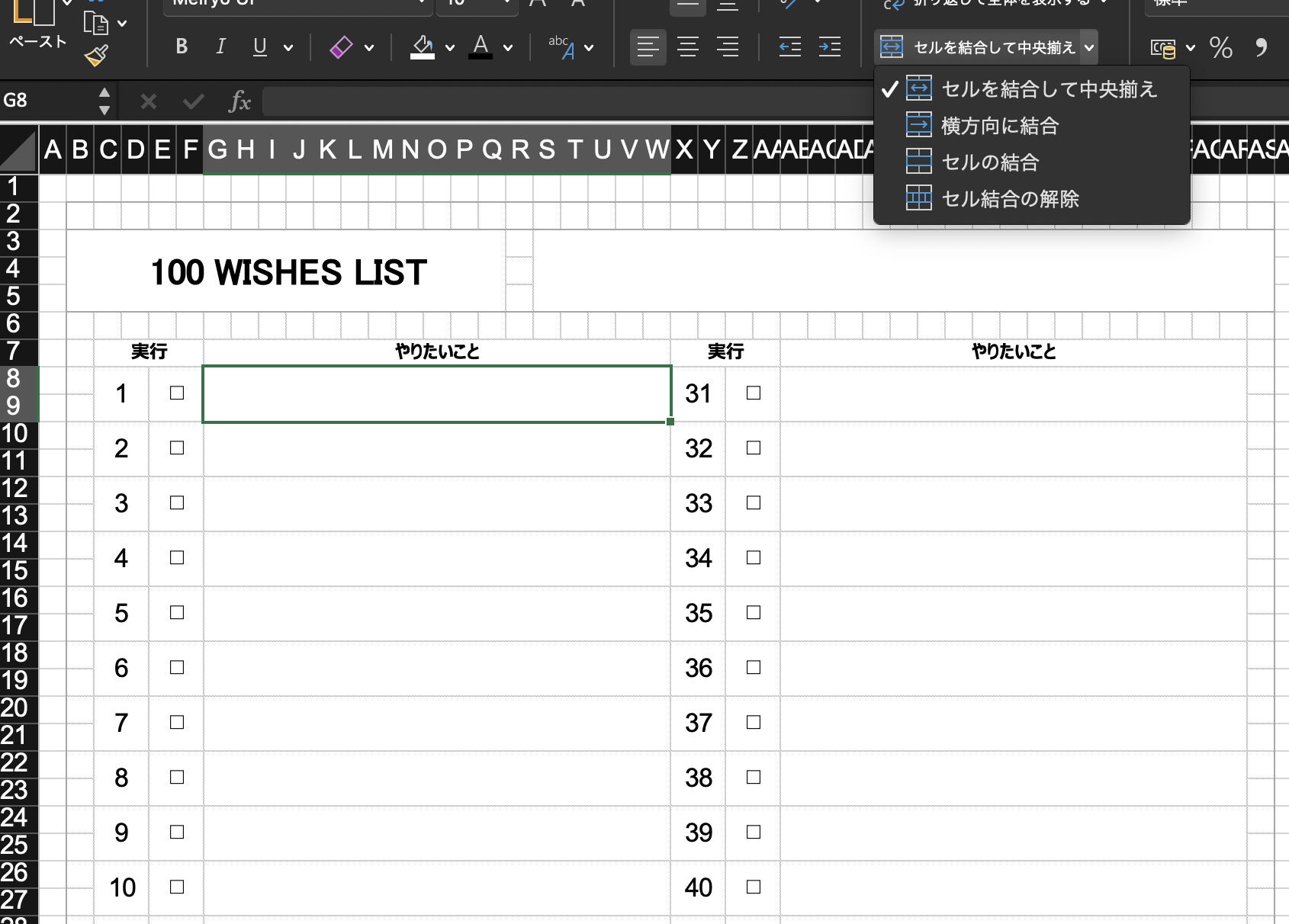This screenshot has height=924, width=1289.
Task: Check the box for wish number 1
Action: [x=177, y=393]
